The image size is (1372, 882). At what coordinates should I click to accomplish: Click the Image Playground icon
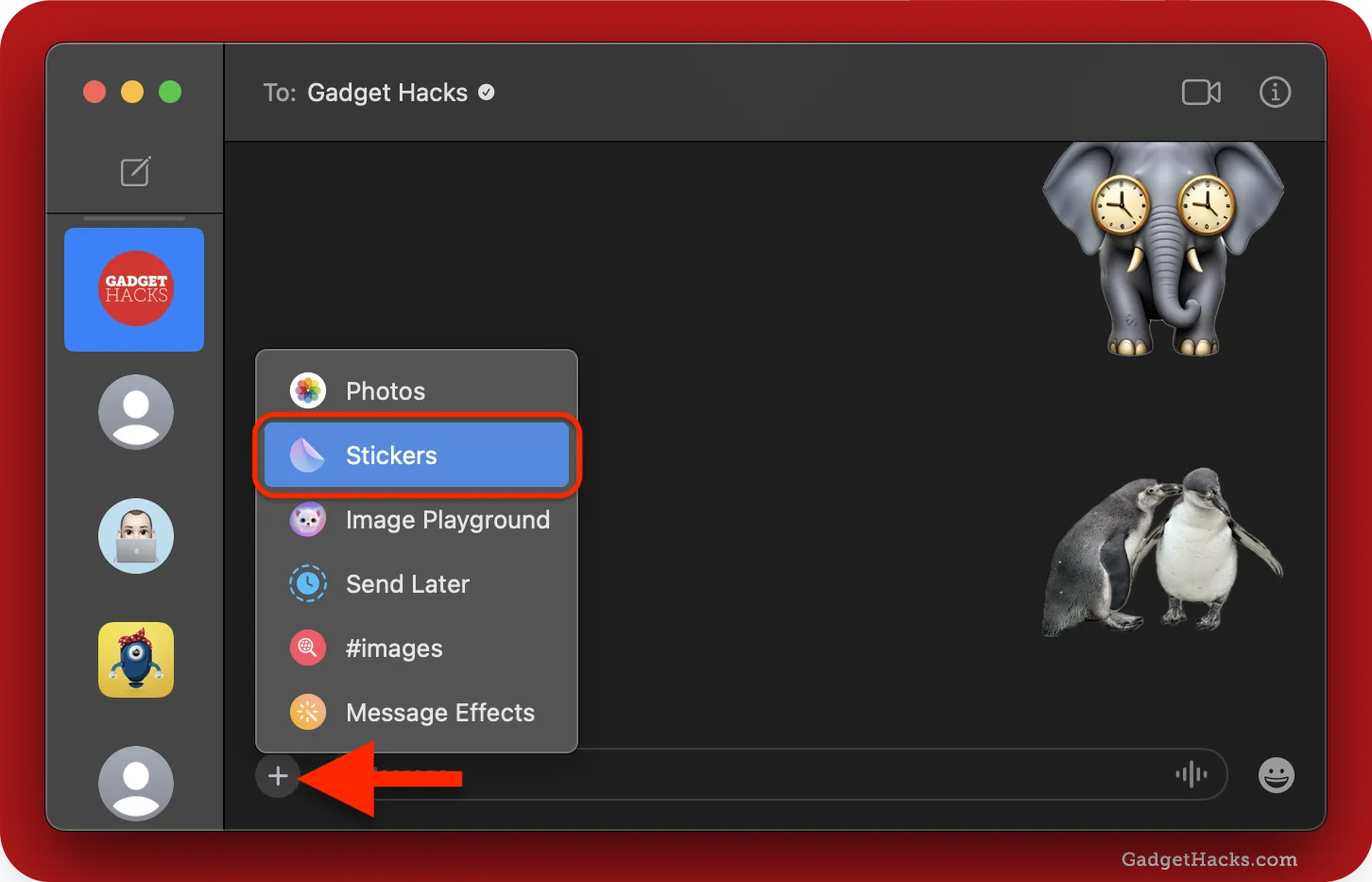click(x=308, y=519)
